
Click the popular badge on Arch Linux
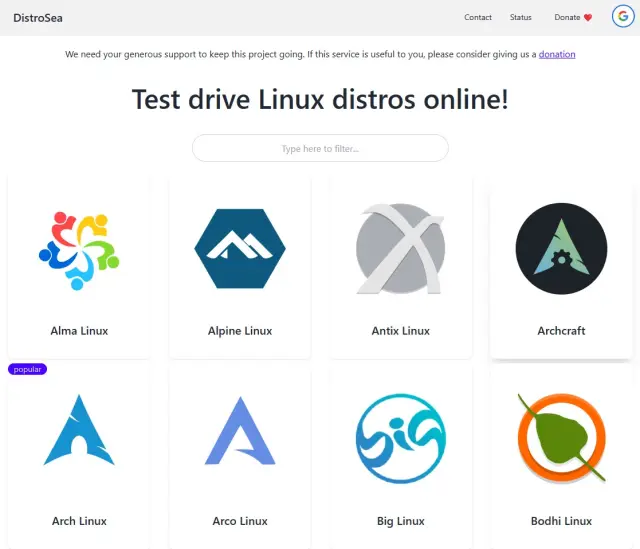click(27, 369)
